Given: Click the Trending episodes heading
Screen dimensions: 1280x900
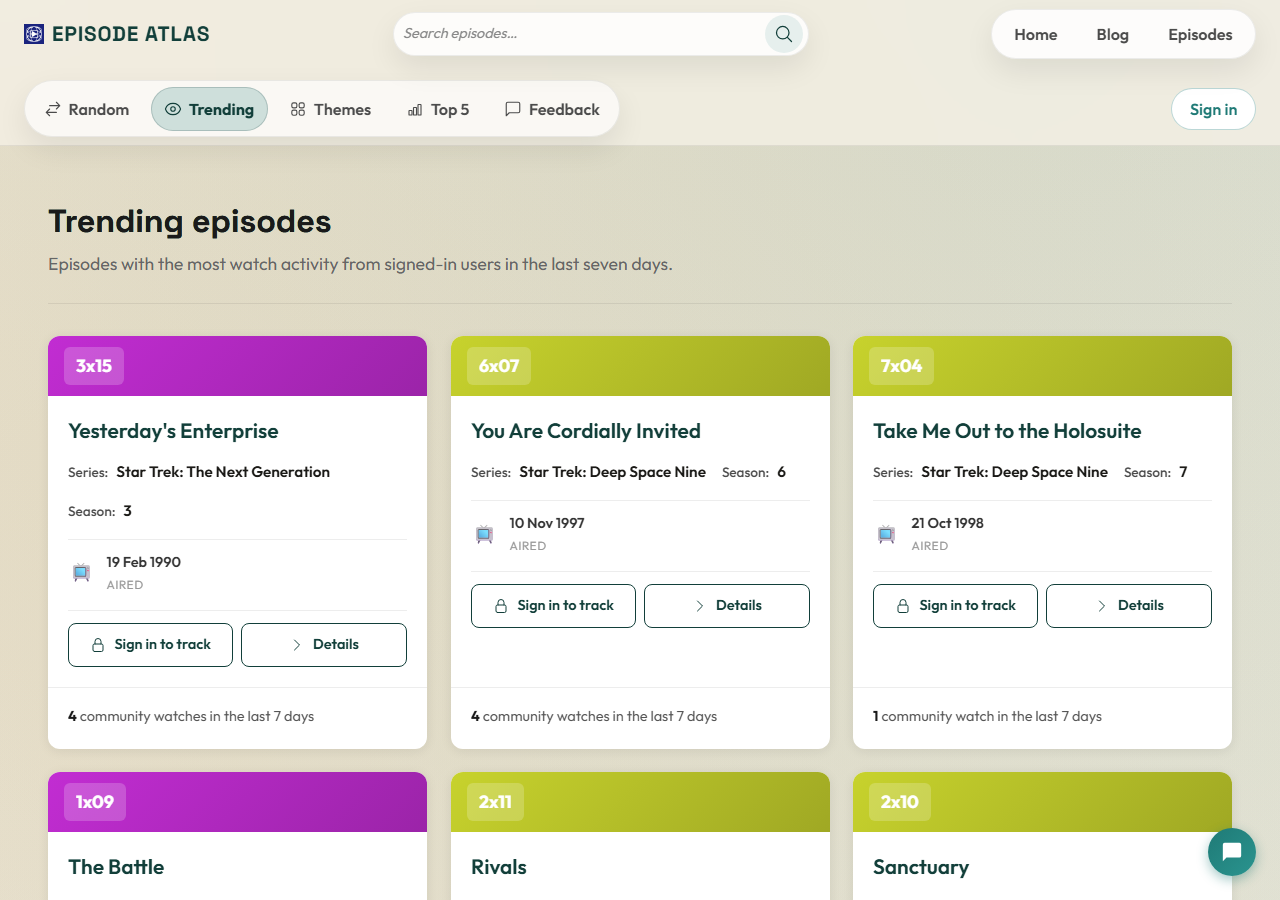Looking at the screenshot, I should point(190,221).
